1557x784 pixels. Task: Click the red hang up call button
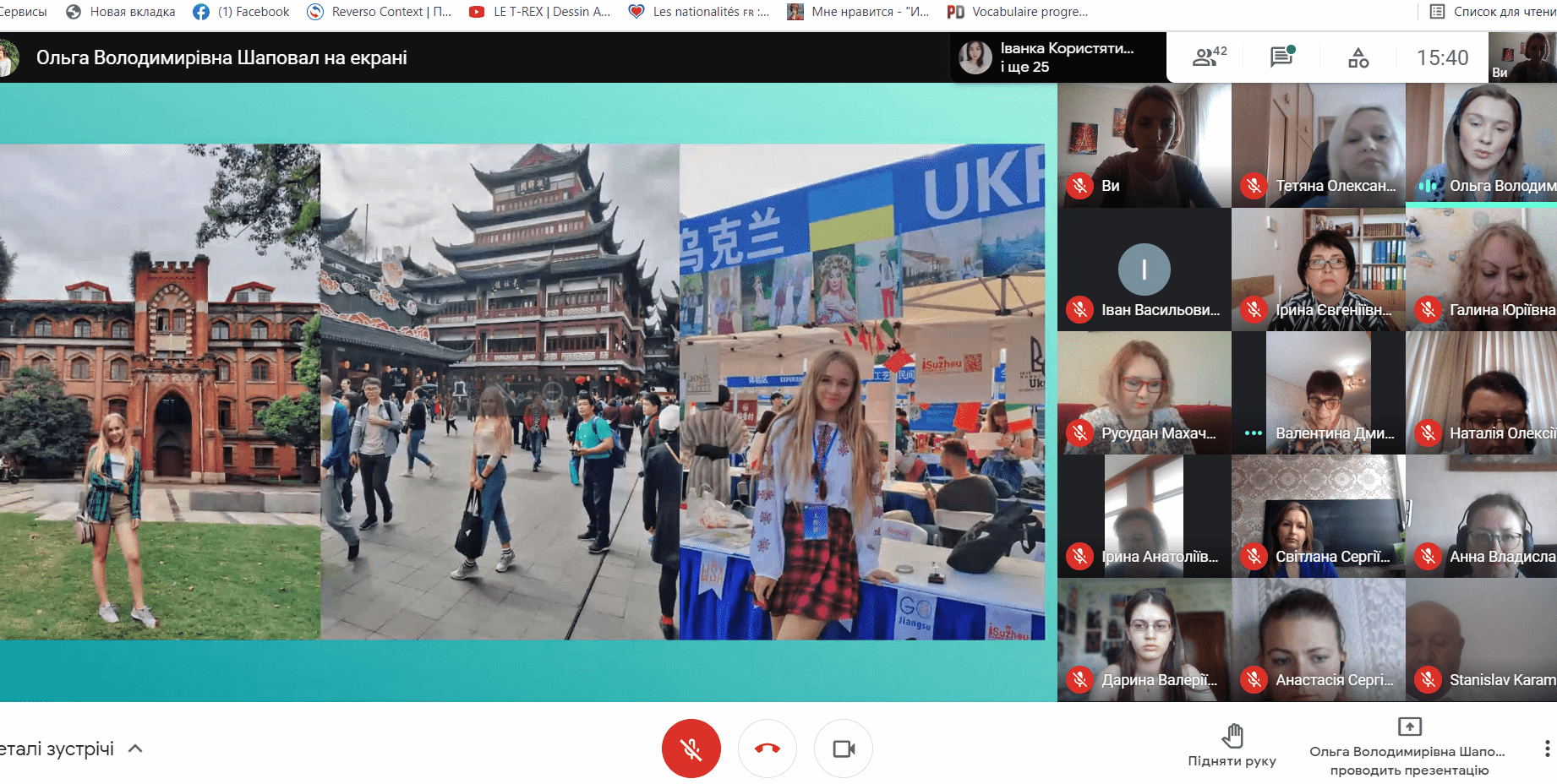click(767, 749)
